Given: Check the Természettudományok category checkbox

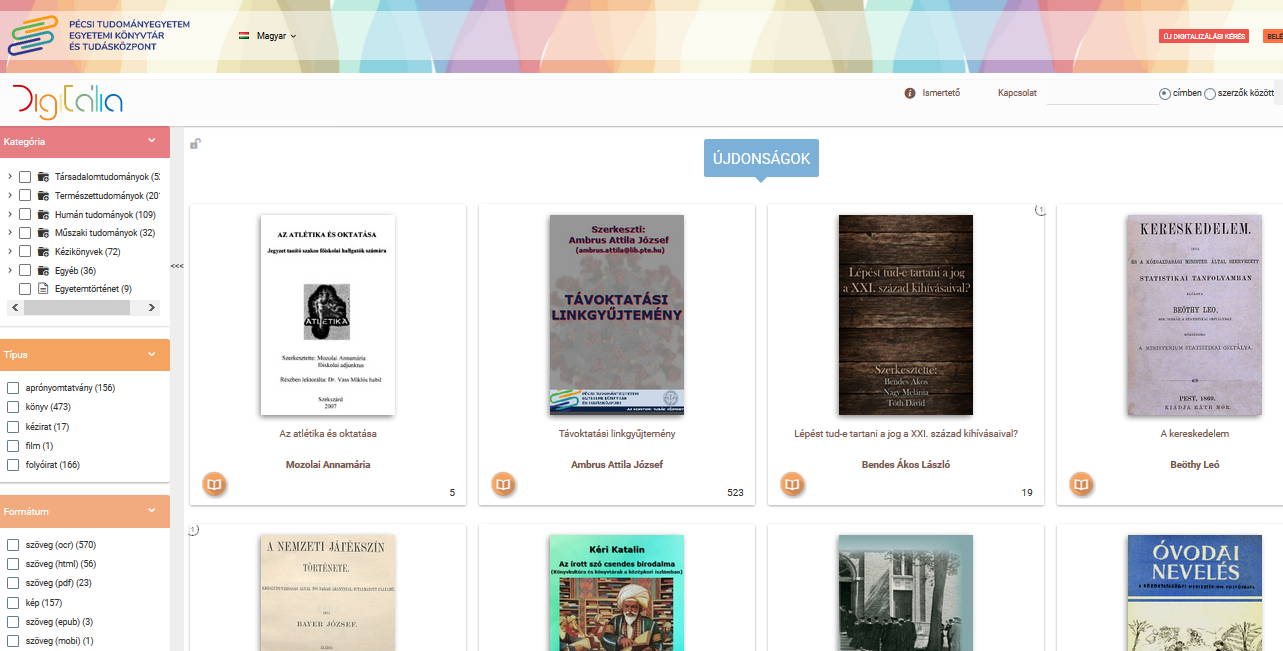Looking at the screenshot, I should (25, 196).
